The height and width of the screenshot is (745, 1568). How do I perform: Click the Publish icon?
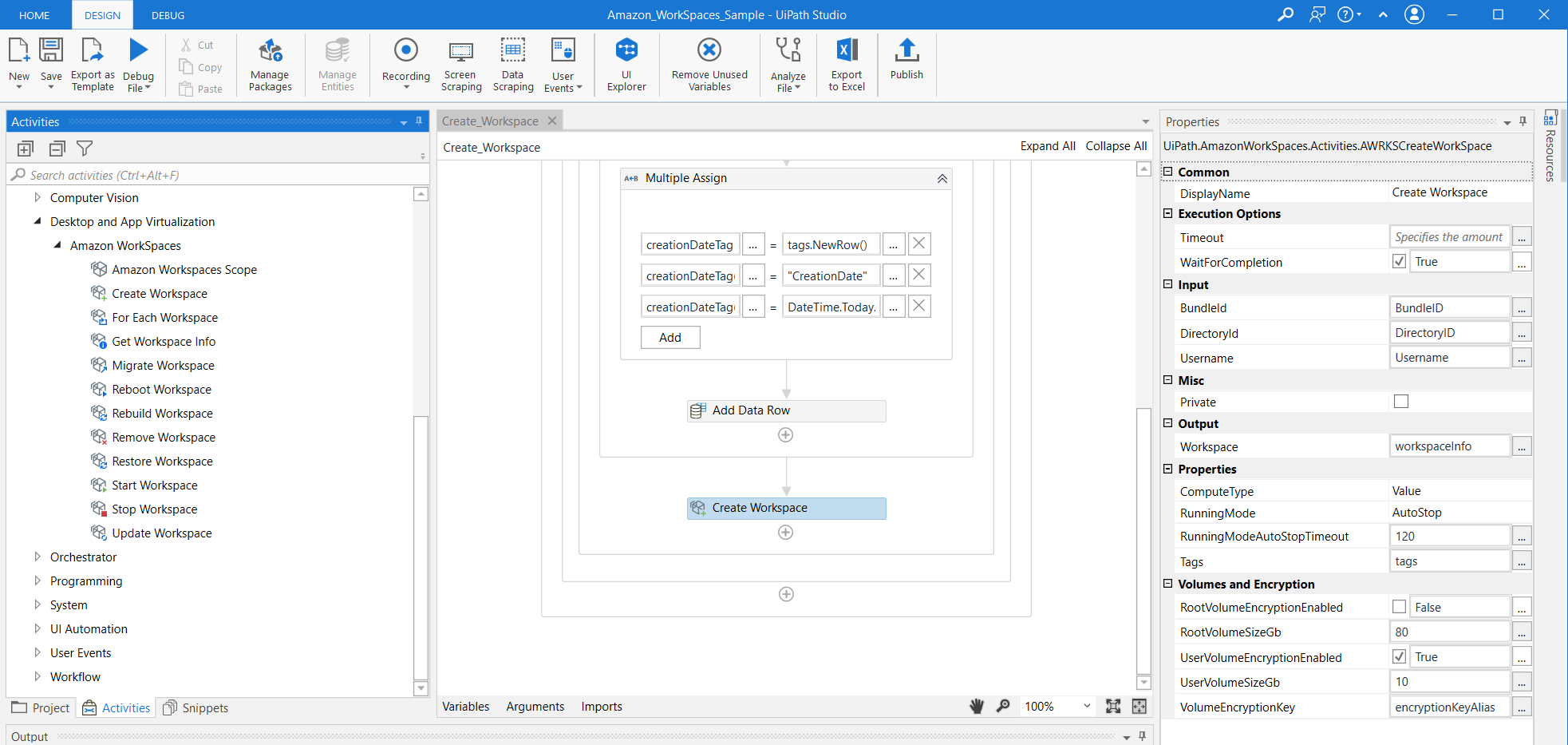pos(906,50)
